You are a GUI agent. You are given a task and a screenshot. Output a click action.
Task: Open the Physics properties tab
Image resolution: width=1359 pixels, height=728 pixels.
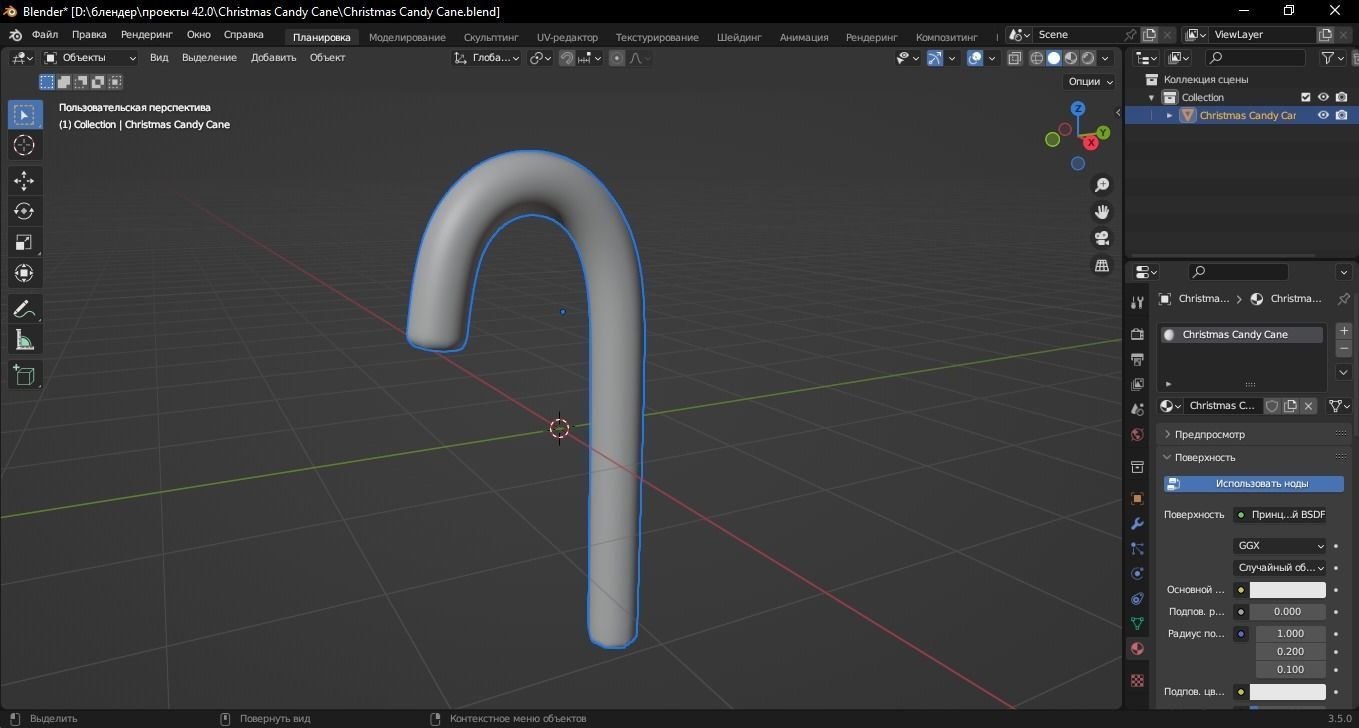click(x=1137, y=573)
